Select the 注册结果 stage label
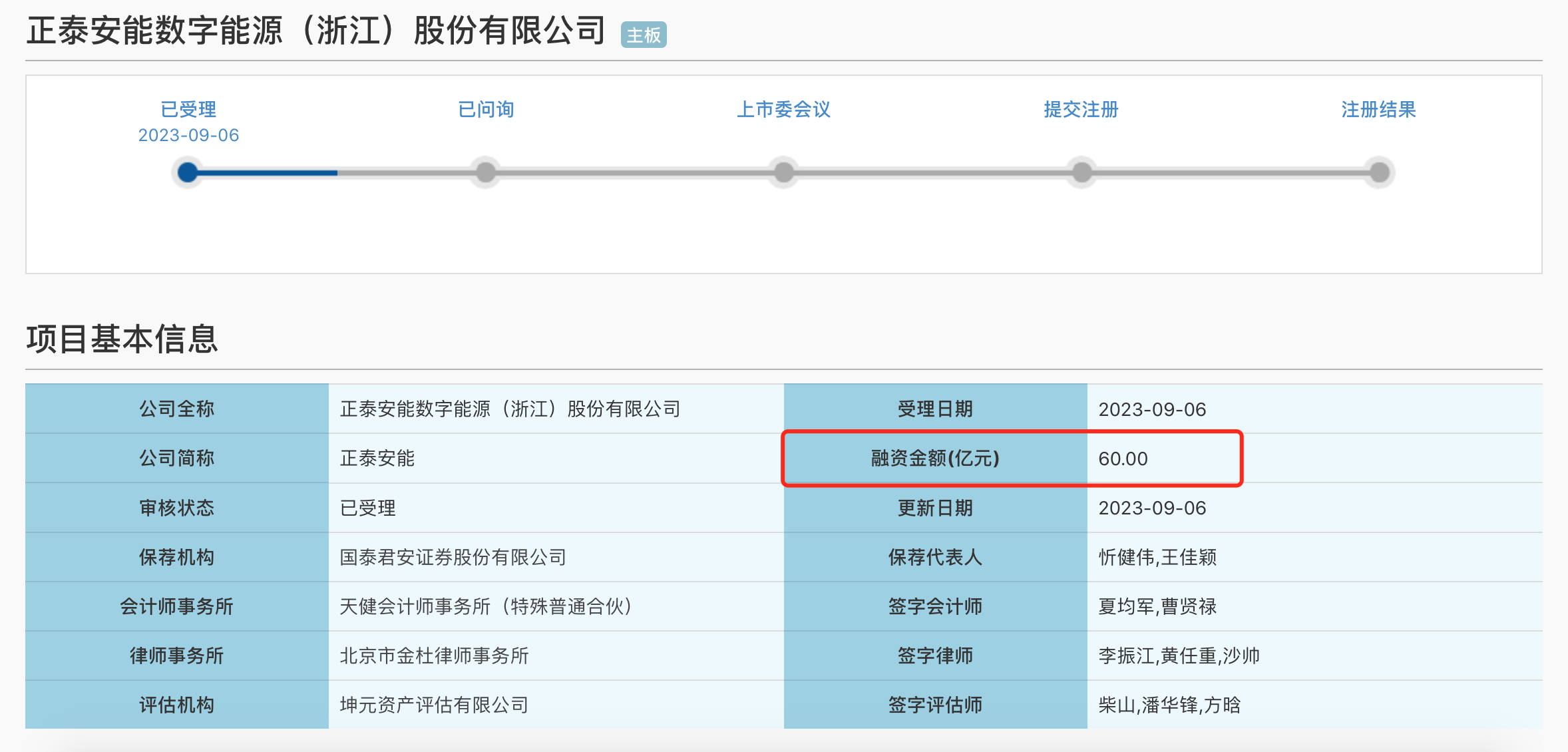The height and width of the screenshot is (752, 1568). (1378, 109)
